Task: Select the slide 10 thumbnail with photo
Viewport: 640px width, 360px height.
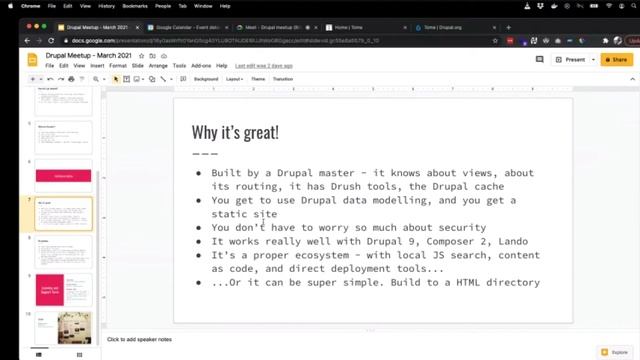Action: 64,328
